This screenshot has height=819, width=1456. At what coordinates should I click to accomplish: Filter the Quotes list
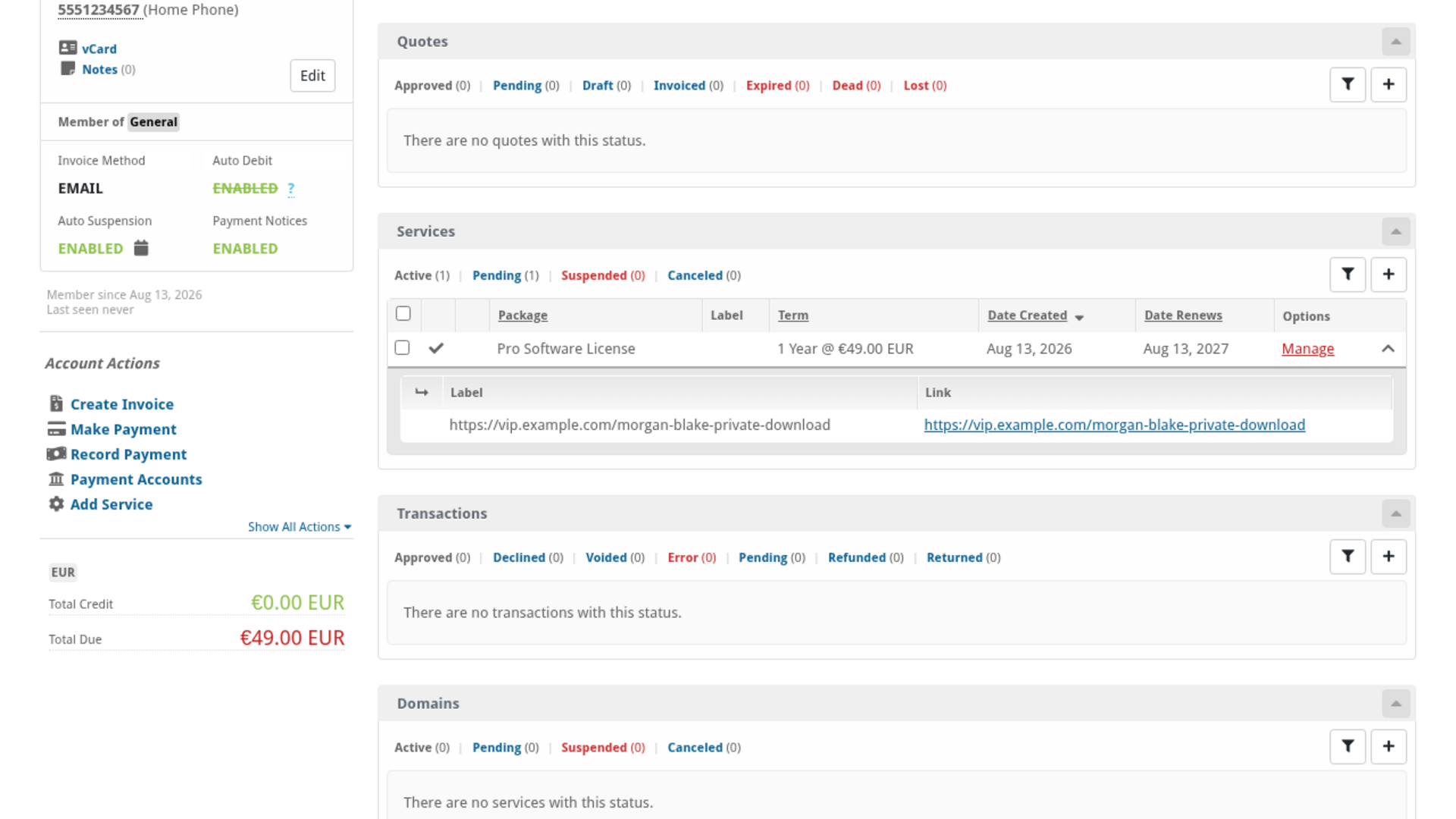coord(1348,84)
